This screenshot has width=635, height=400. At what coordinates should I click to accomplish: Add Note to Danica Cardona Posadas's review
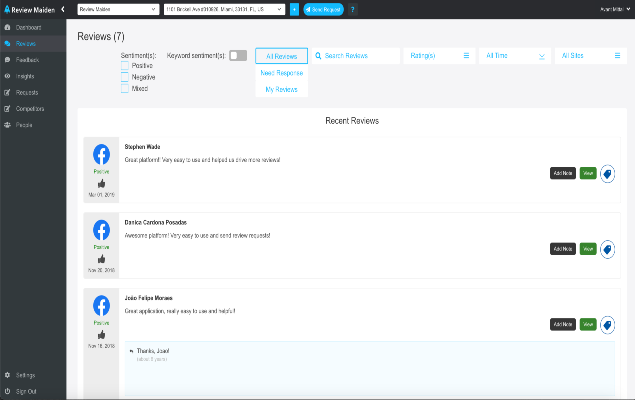click(x=563, y=249)
